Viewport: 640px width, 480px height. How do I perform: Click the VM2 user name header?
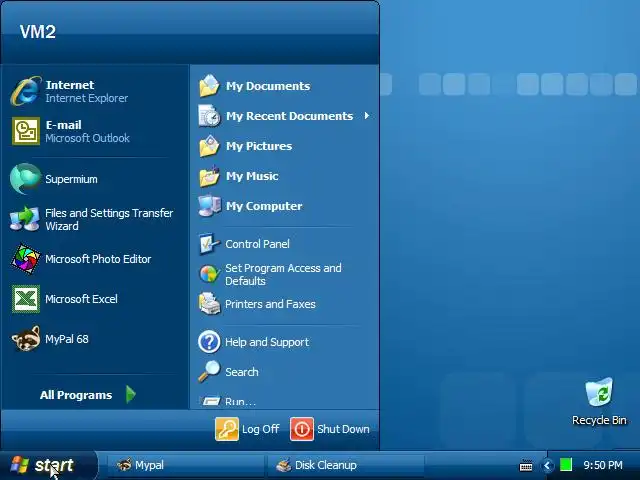click(x=38, y=32)
